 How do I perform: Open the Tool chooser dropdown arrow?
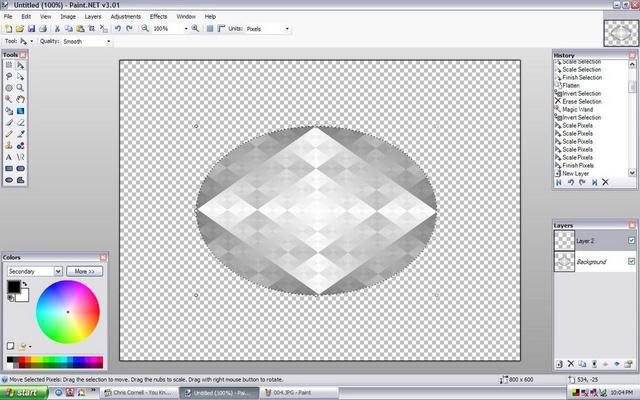tap(31, 41)
